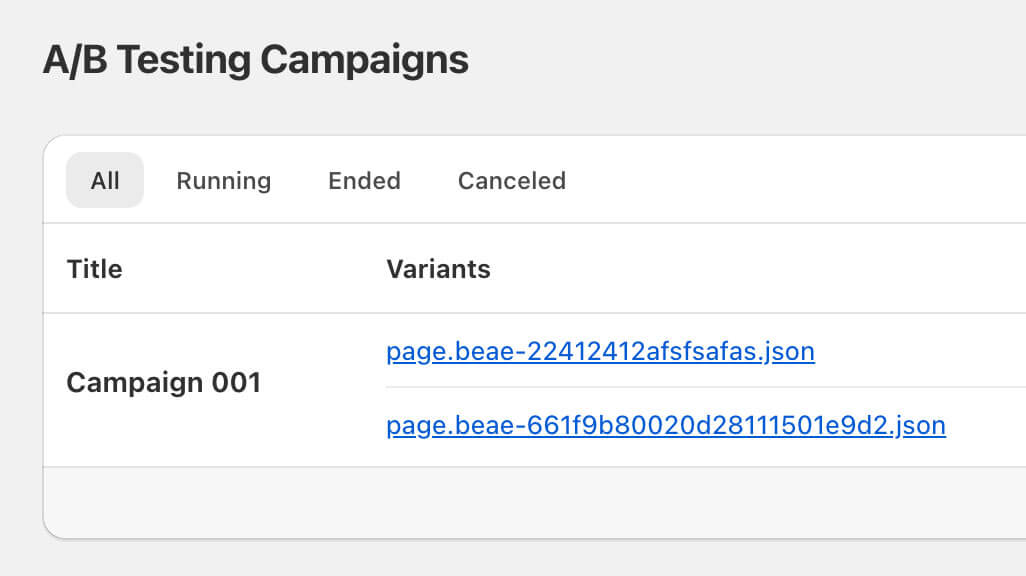Click empty tab bar space right of Canceled
This screenshot has height=576, width=1026.
800,181
